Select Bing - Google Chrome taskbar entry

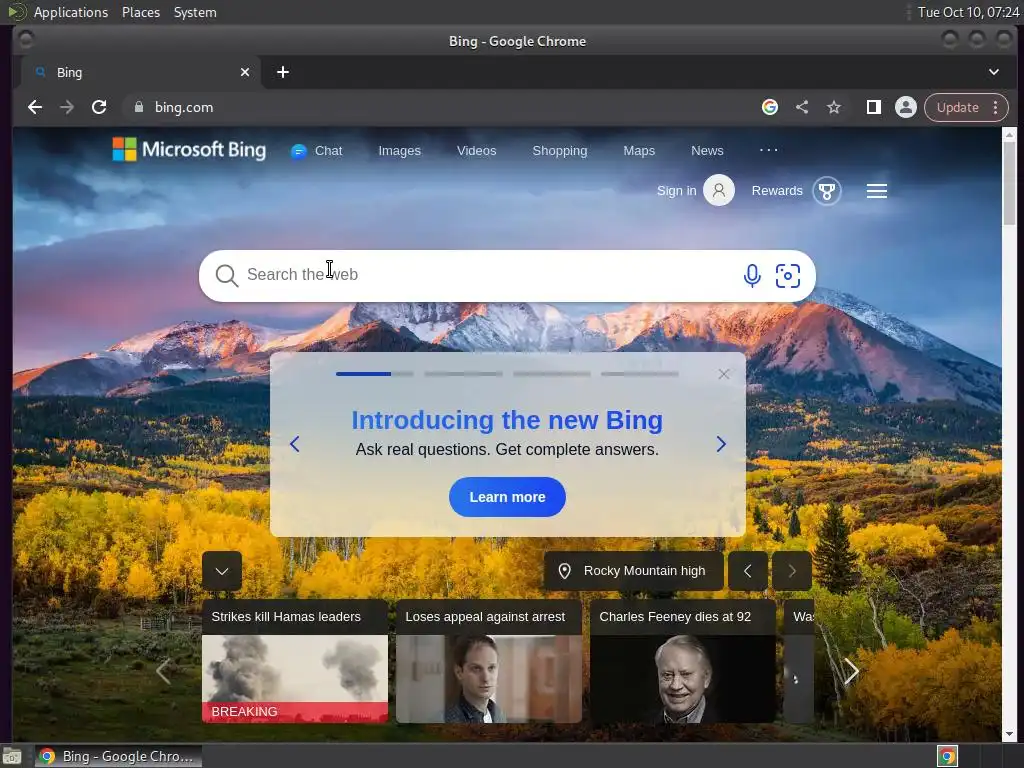pos(118,756)
